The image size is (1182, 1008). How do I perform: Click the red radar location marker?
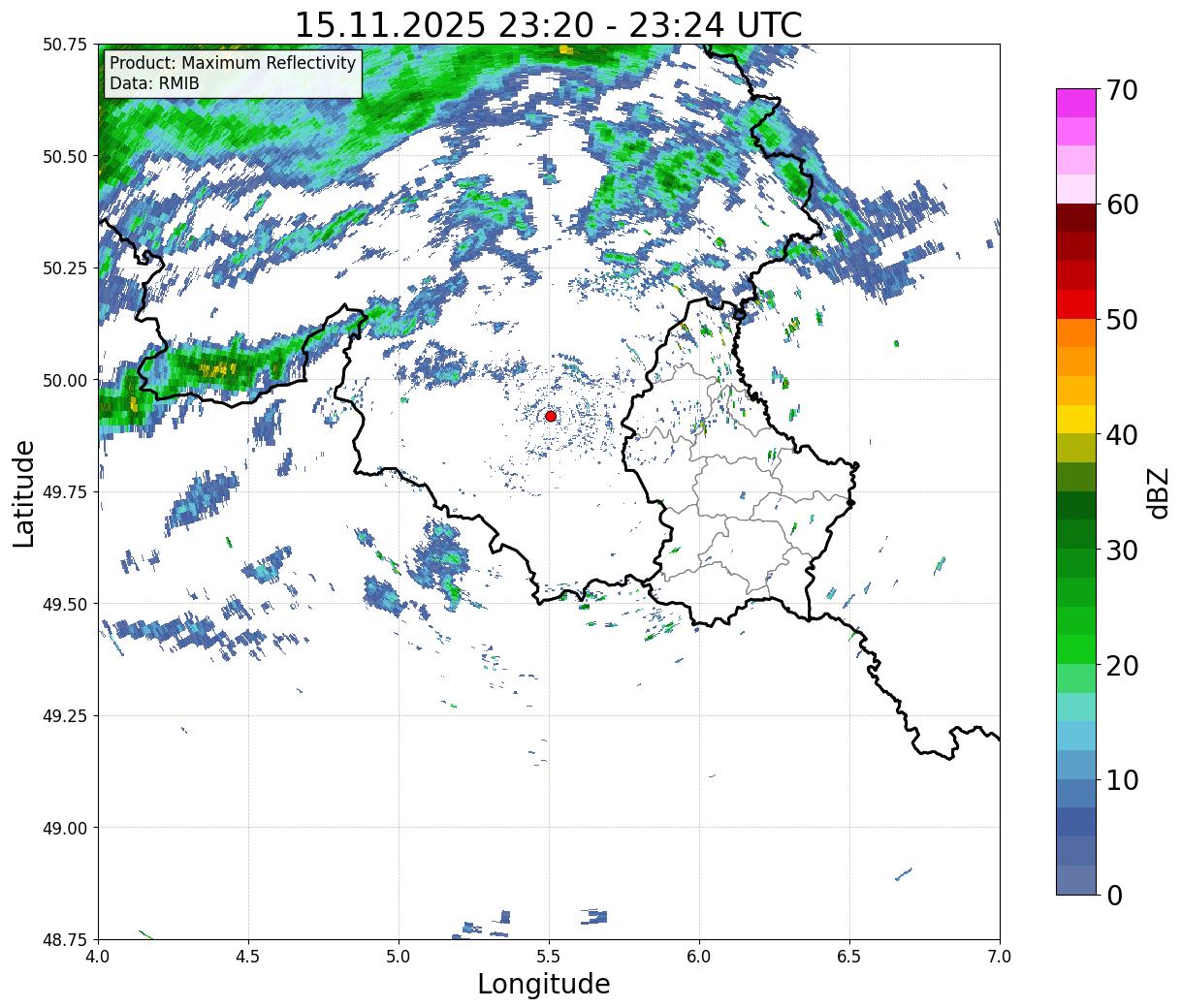tap(551, 416)
